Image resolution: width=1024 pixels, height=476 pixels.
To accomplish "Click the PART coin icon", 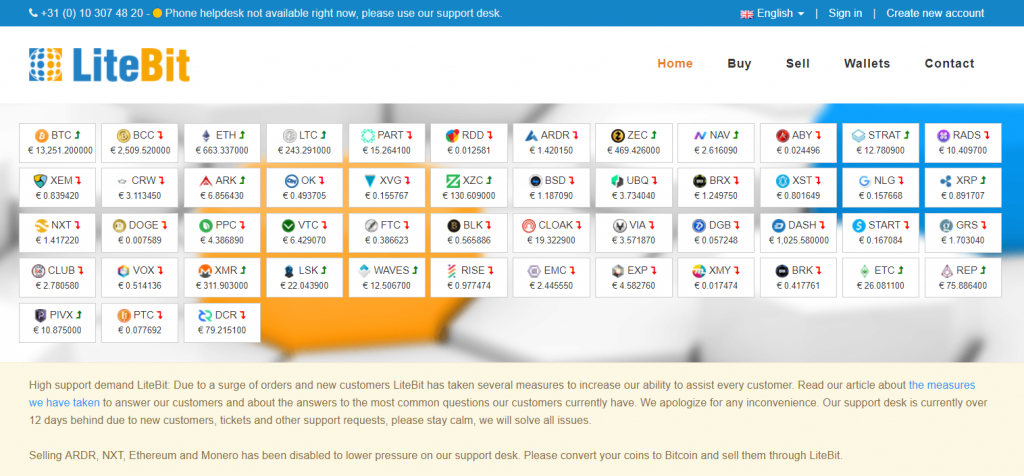I will [368, 136].
